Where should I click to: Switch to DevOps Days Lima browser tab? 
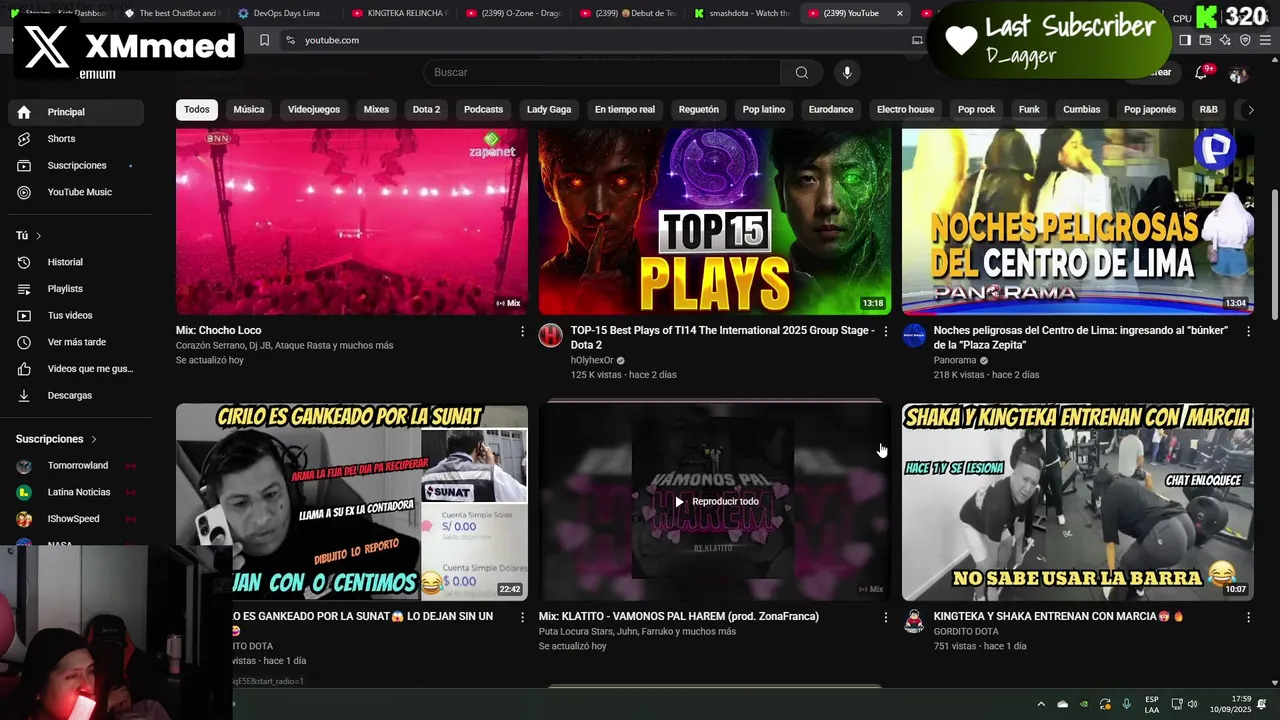[x=287, y=13]
